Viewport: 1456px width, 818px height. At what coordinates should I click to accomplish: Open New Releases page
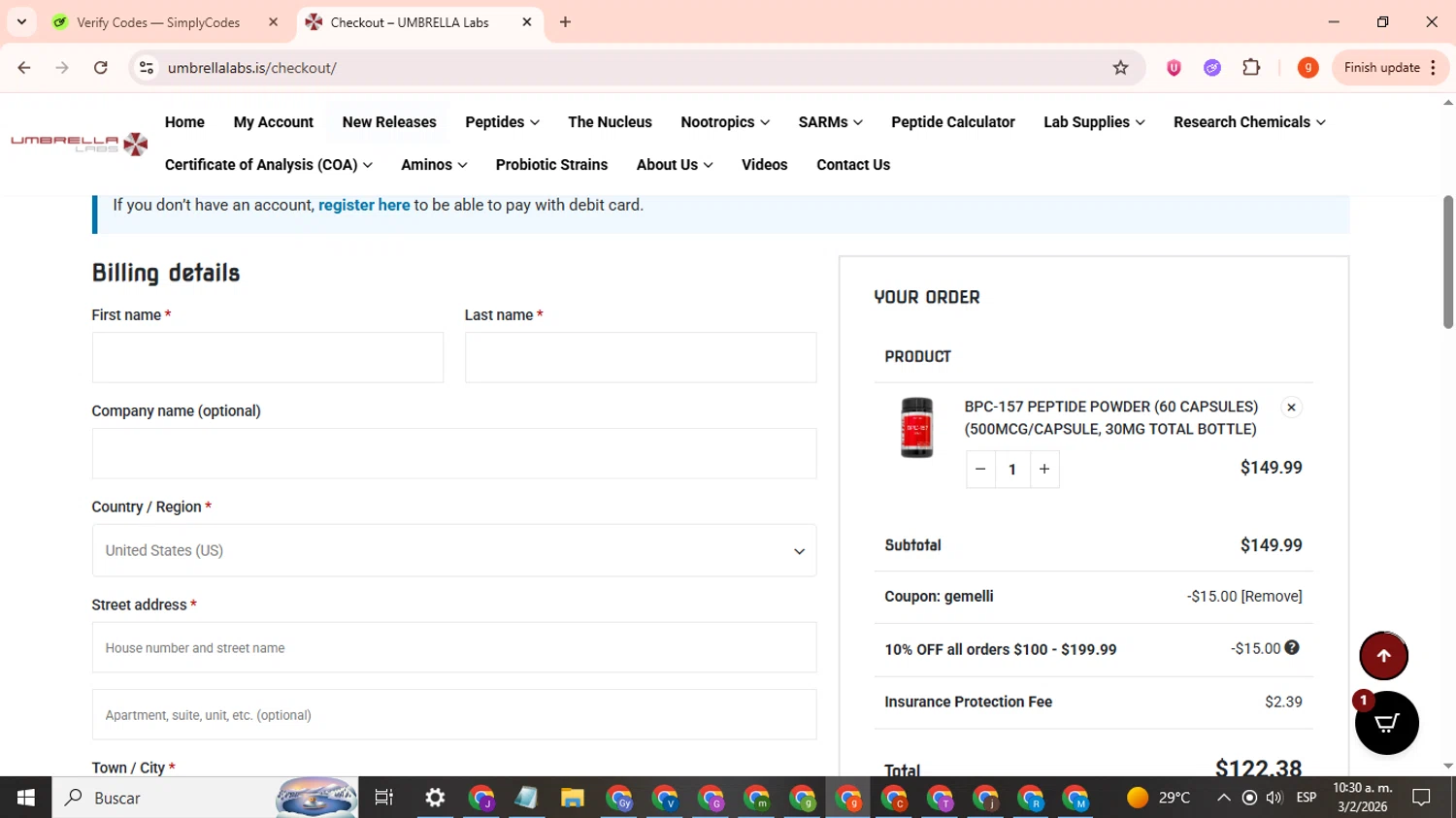(x=389, y=122)
